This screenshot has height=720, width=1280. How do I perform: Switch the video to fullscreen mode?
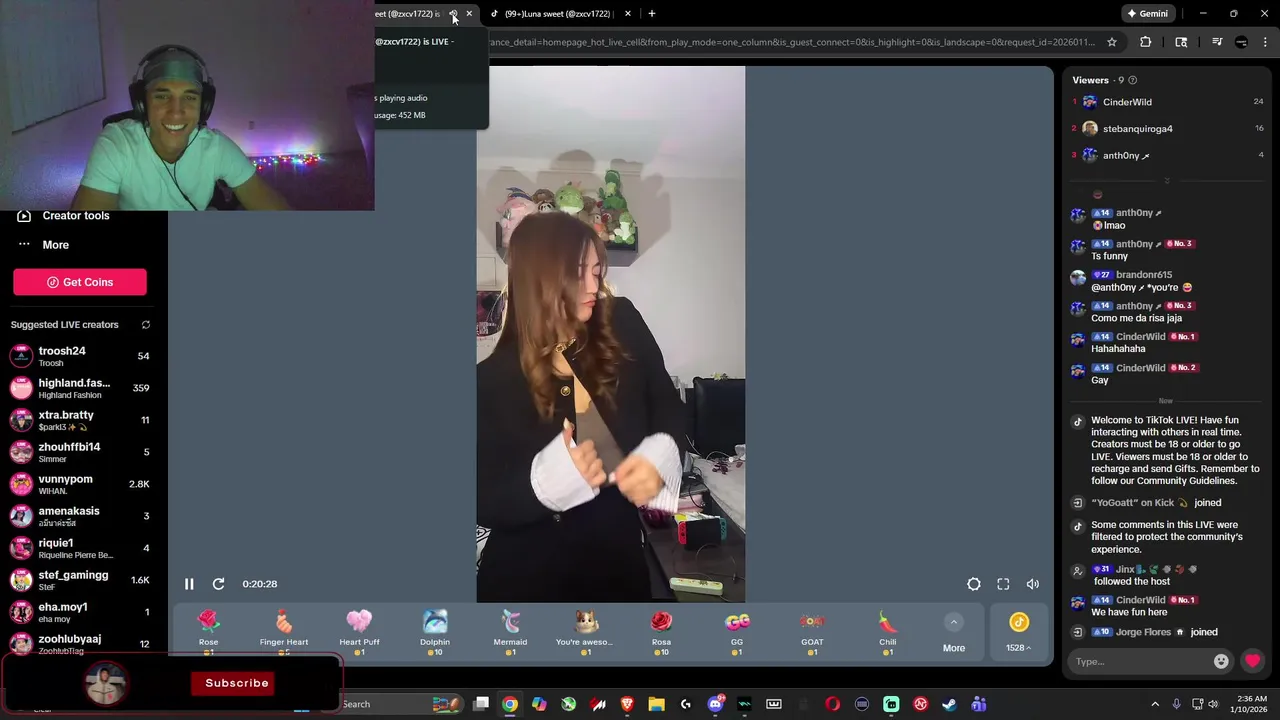1003,584
